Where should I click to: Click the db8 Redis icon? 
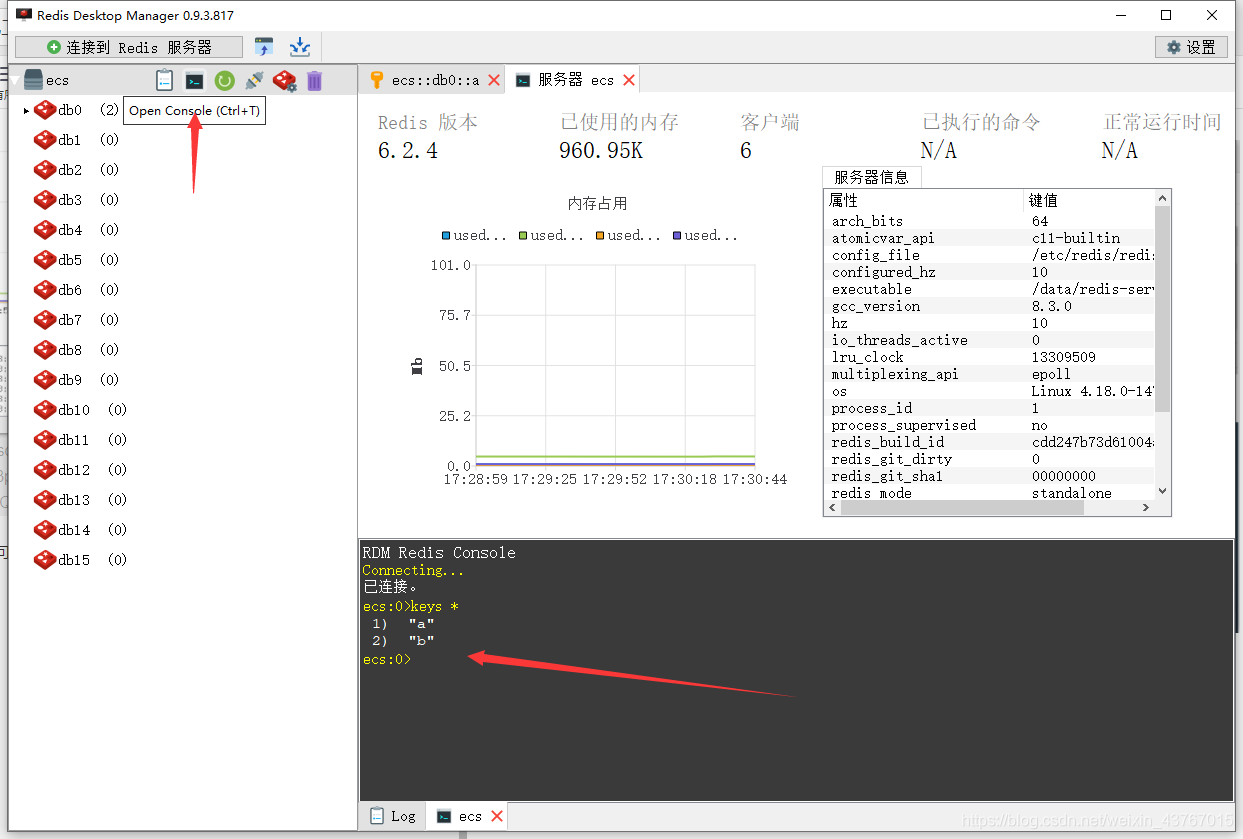pos(45,350)
